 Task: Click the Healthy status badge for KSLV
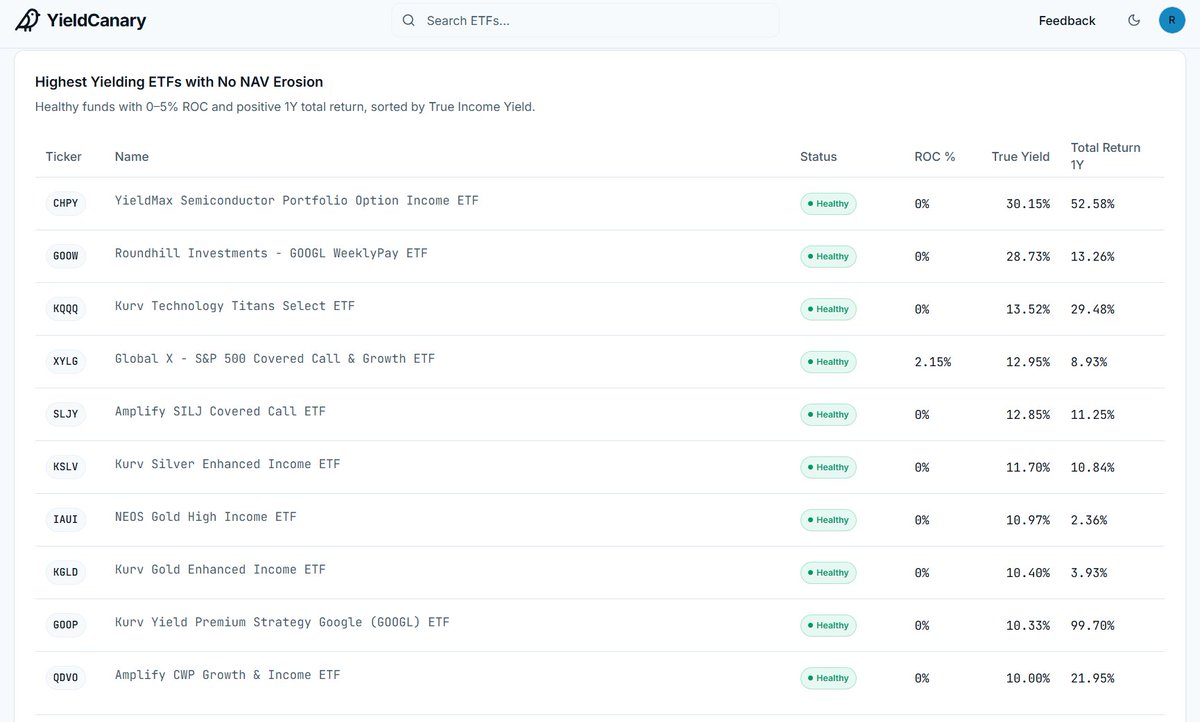828,467
